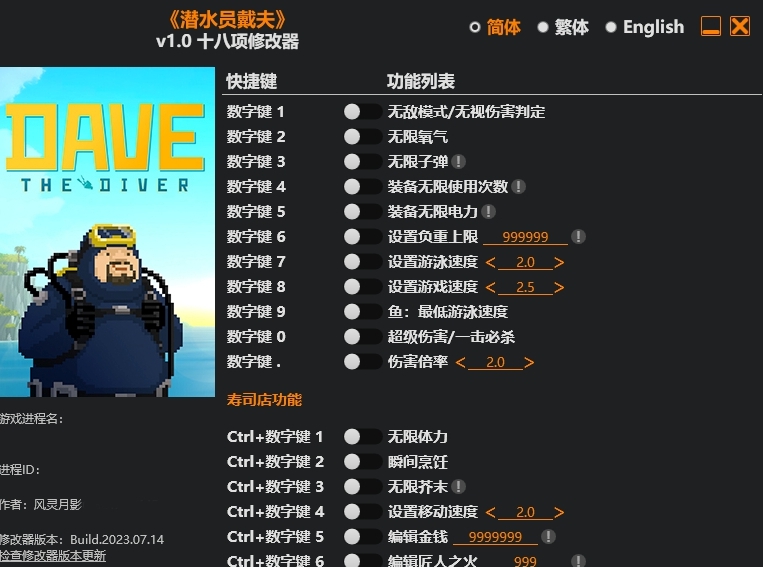Click the 数字键 0 hotkey label
This screenshot has width=763, height=567.
(256, 337)
